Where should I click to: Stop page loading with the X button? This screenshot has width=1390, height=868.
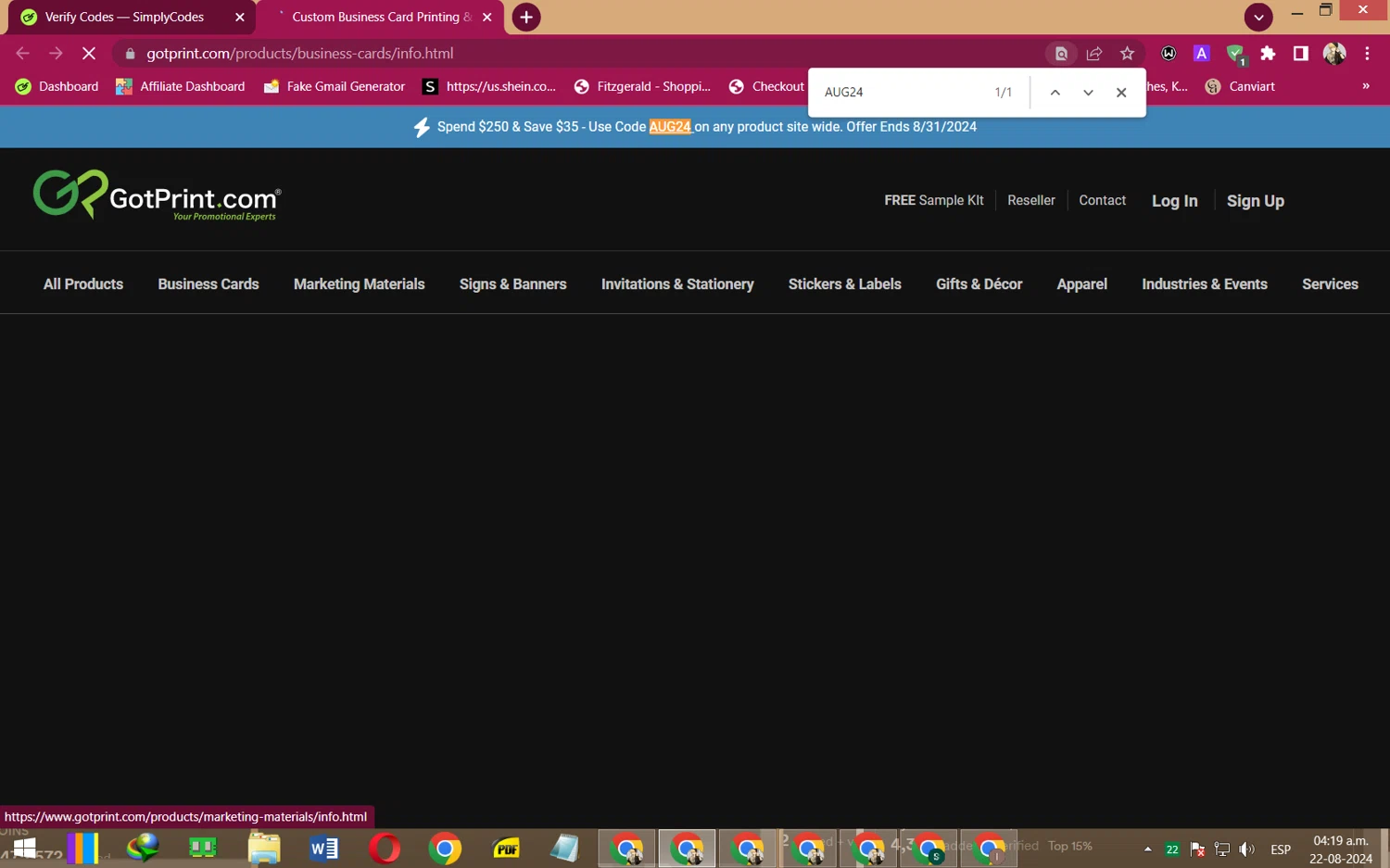point(89,54)
